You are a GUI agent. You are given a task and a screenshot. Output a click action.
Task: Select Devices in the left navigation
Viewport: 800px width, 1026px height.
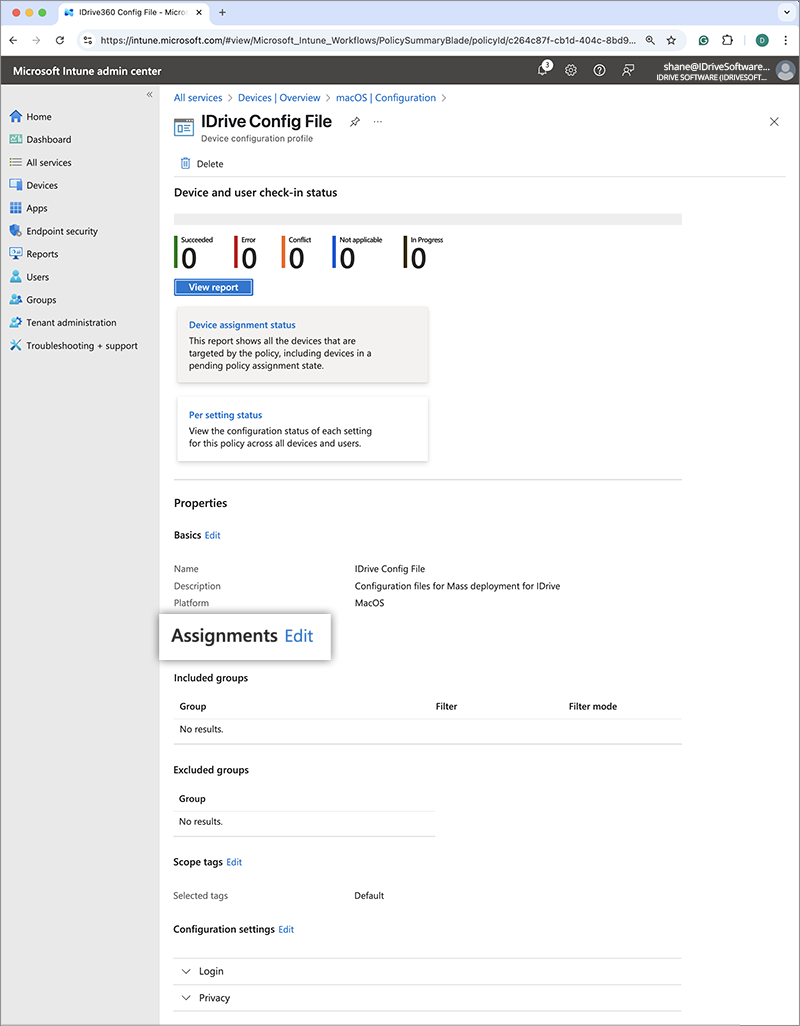pyautogui.click(x=42, y=185)
